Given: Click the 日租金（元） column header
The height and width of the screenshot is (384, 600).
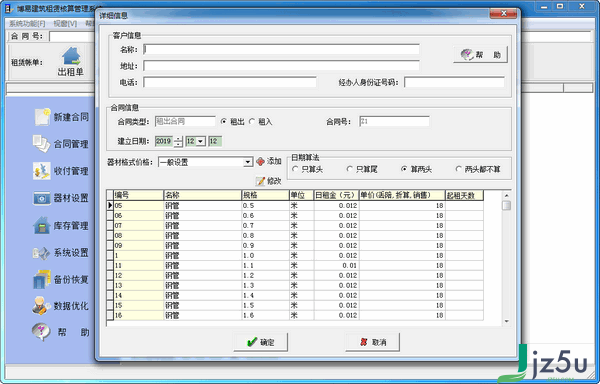Looking at the screenshot, I should [336, 195].
